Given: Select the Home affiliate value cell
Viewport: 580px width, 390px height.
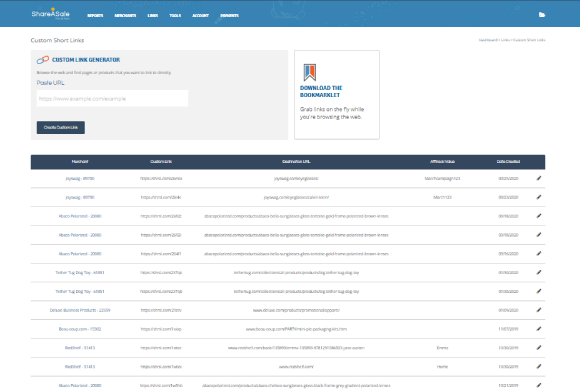Looking at the screenshot, I should [442, 367].
